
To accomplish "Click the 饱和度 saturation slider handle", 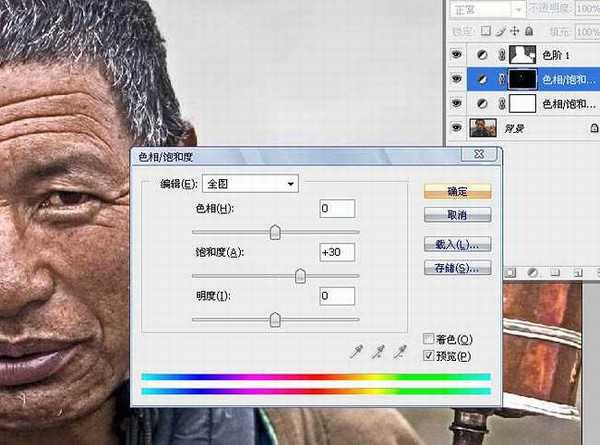I will [x=300, y=276].
